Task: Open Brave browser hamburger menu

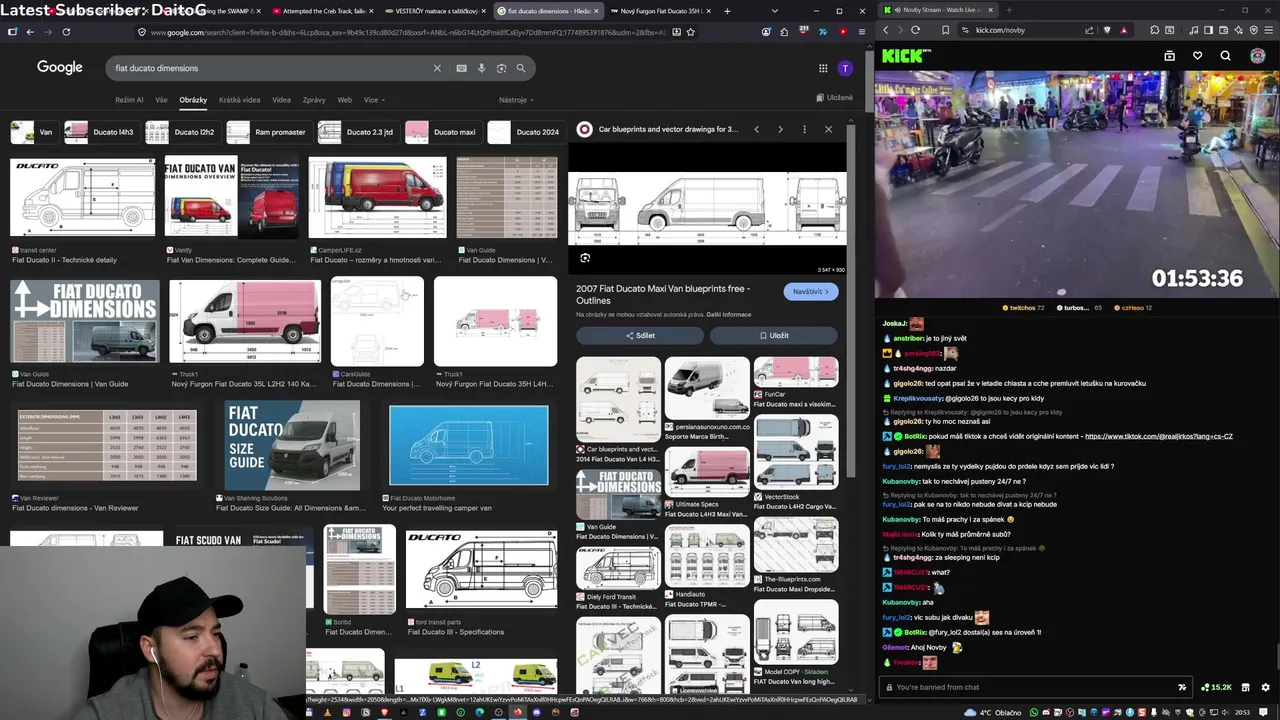Action: point(1267,30)
